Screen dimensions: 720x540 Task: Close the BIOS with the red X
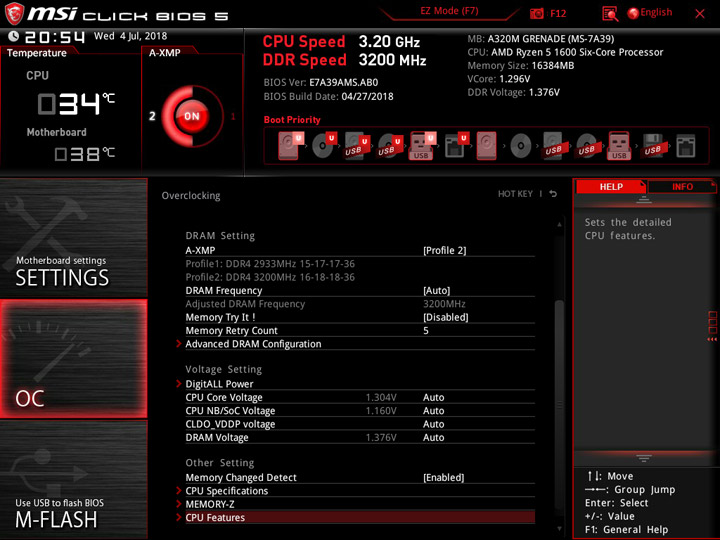(700, 14)
